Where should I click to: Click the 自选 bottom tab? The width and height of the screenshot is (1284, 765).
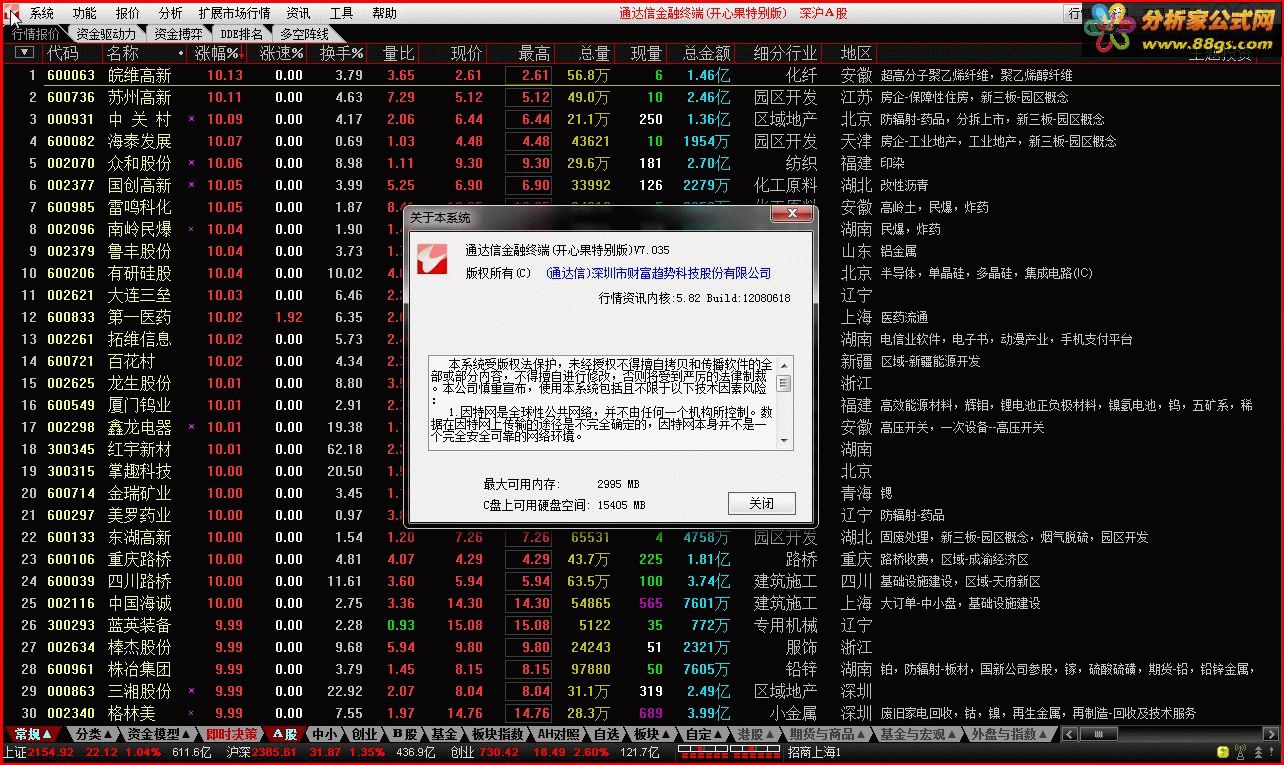607,734
